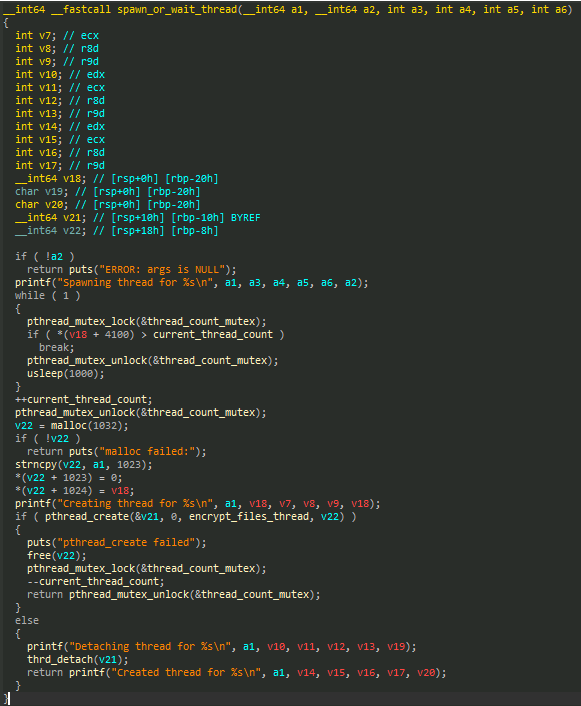The width and height of the screenshot is (581, 706).
Task: Select the ++current_thread_count statement
Action: [x=83, y=400]
